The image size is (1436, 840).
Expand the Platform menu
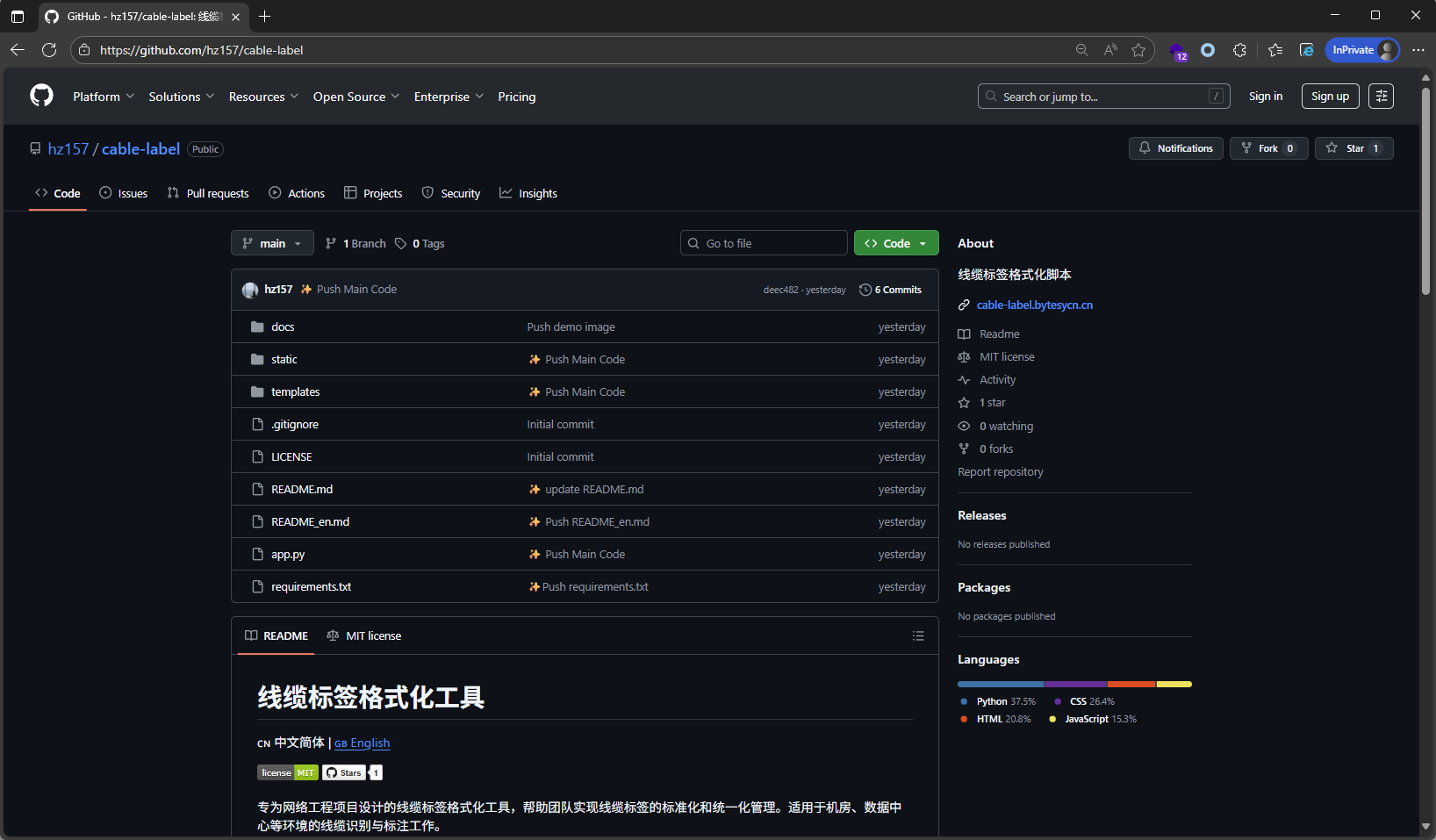(x=104, y=97)
